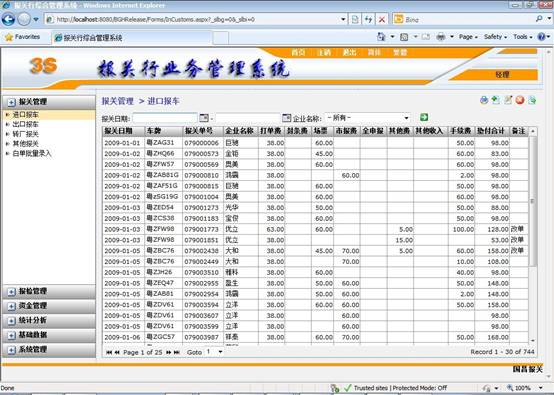Click the Home icon in command bar
The height and width of the screenshot is (395, 554).
click(381, 36)
